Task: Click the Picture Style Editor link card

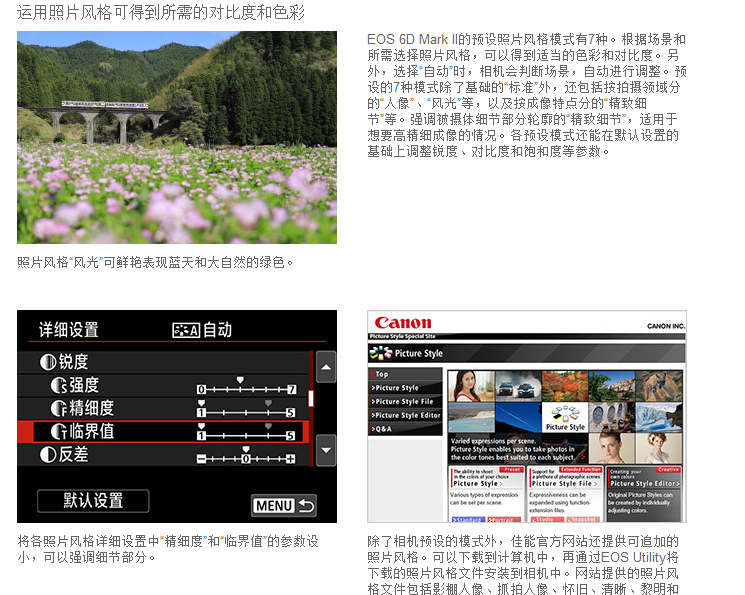Action: click(644, 494)
